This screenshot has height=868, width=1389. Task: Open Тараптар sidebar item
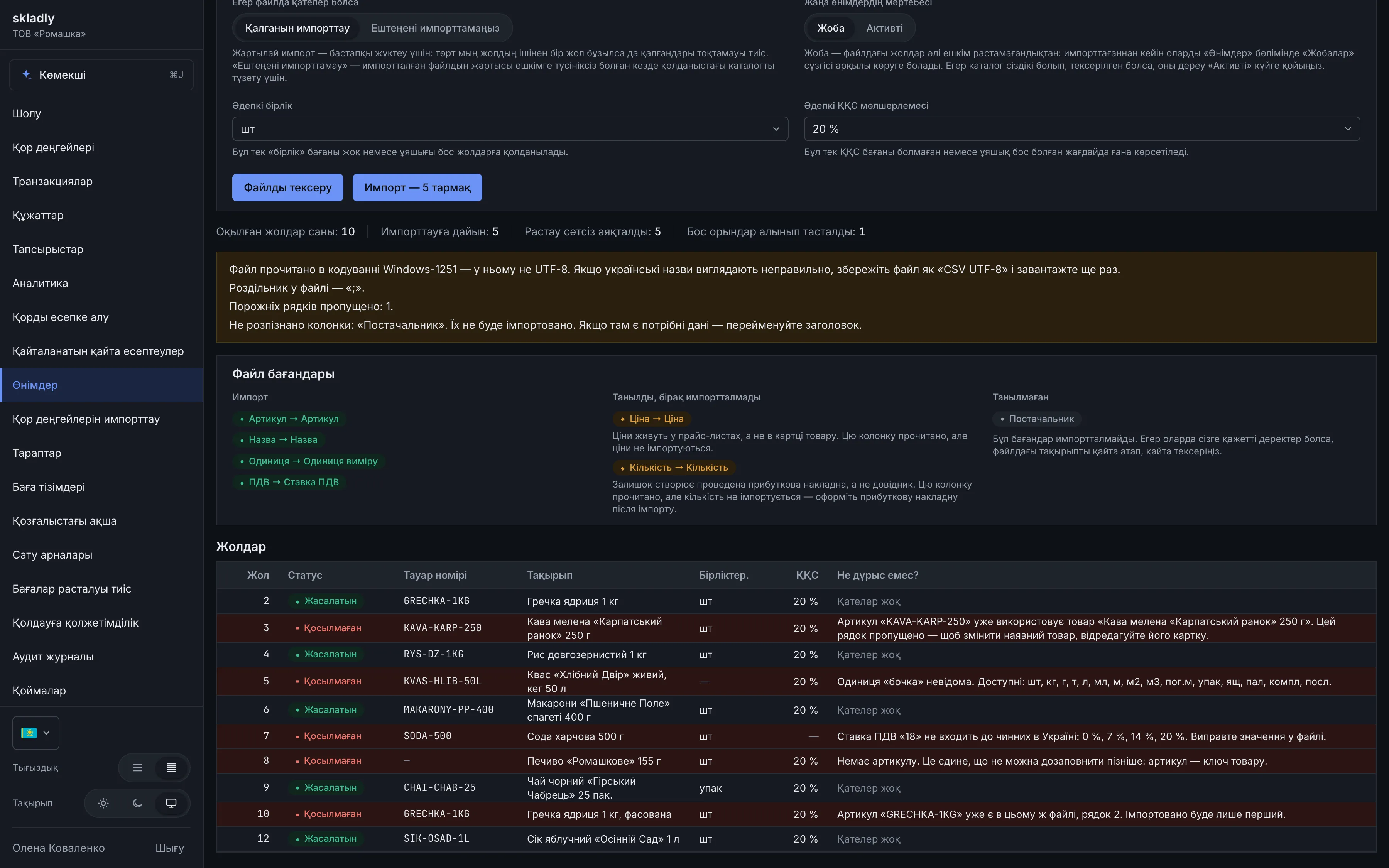[x=101, y=453]
